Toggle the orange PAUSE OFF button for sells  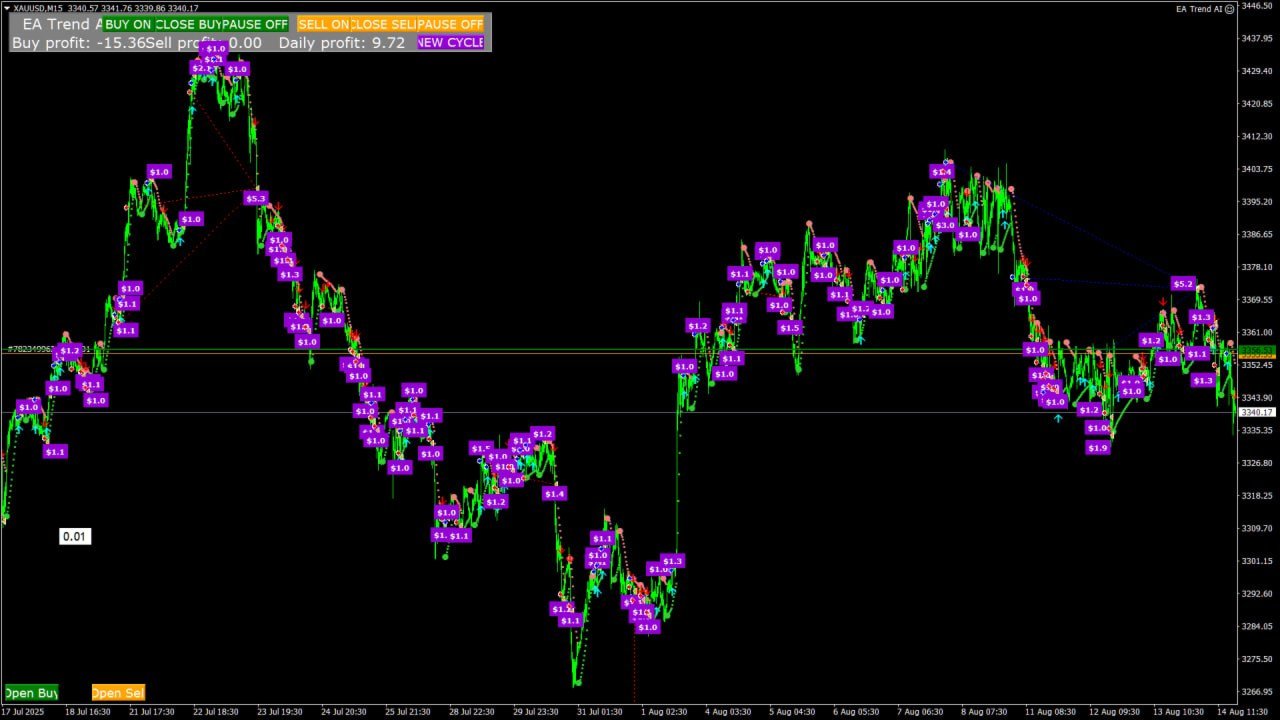pyautogui.click(x=451, y=24)
